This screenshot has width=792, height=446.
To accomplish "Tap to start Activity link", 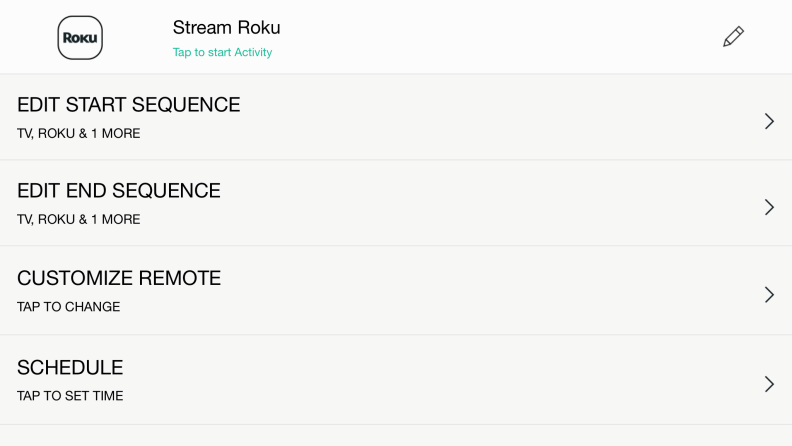I will 222,52.
